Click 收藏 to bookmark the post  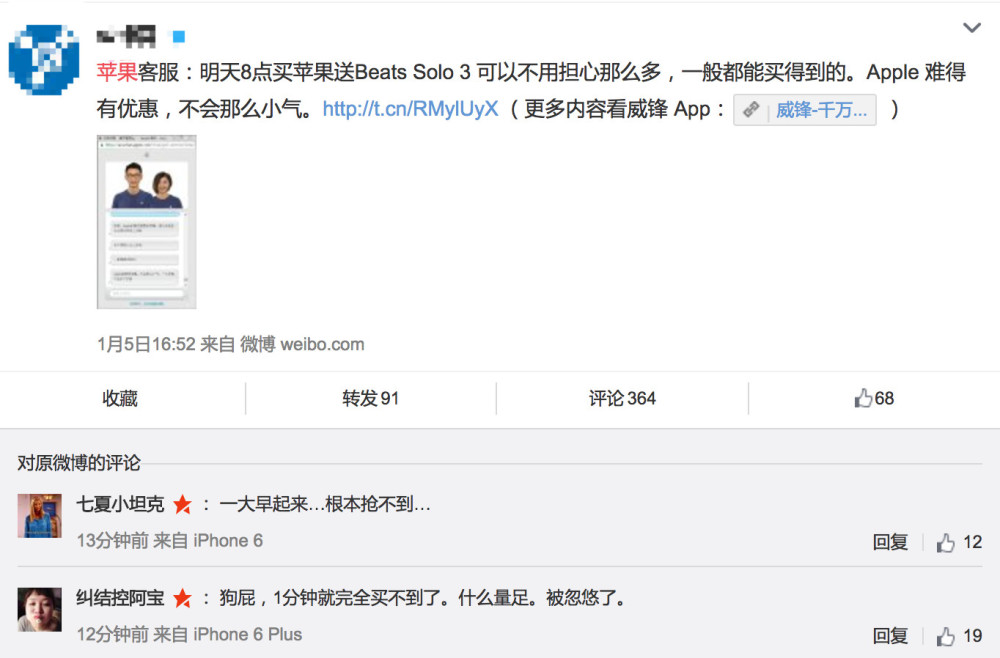coord(120,398)
